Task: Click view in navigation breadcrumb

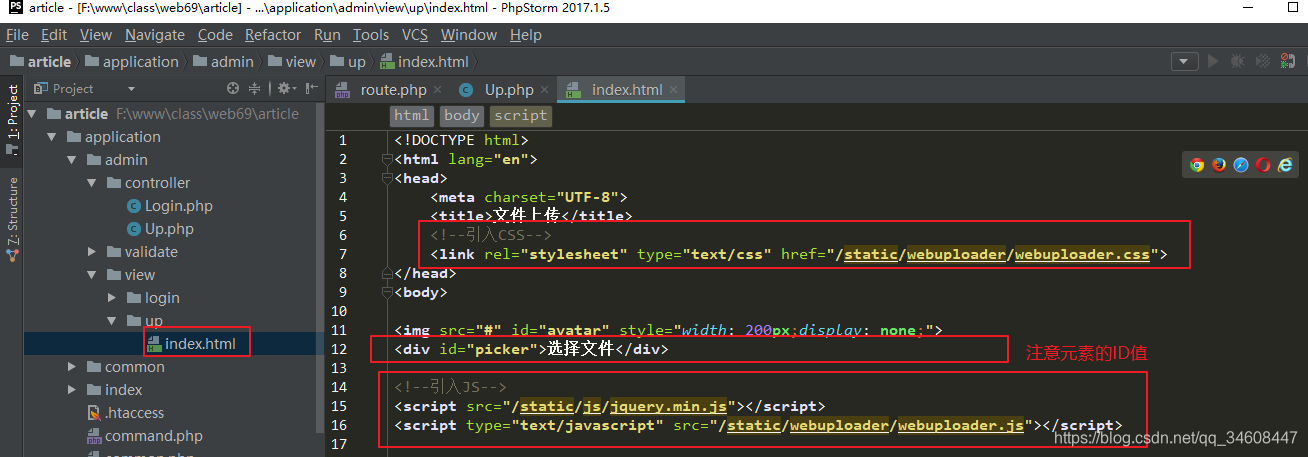Action: [291, 61]
